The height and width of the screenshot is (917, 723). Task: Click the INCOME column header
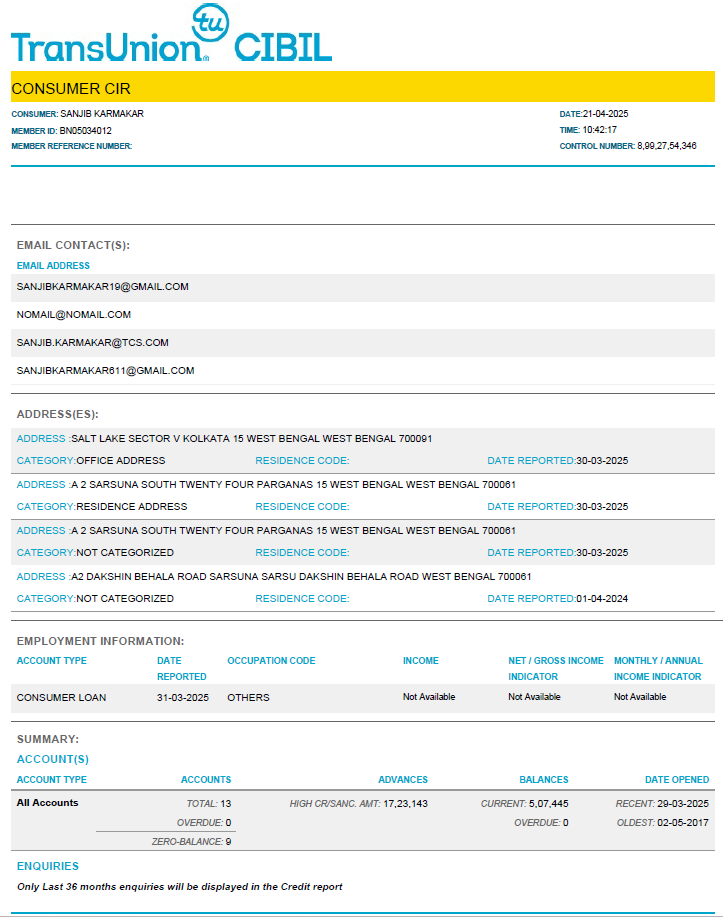click(x=421, y=661)
